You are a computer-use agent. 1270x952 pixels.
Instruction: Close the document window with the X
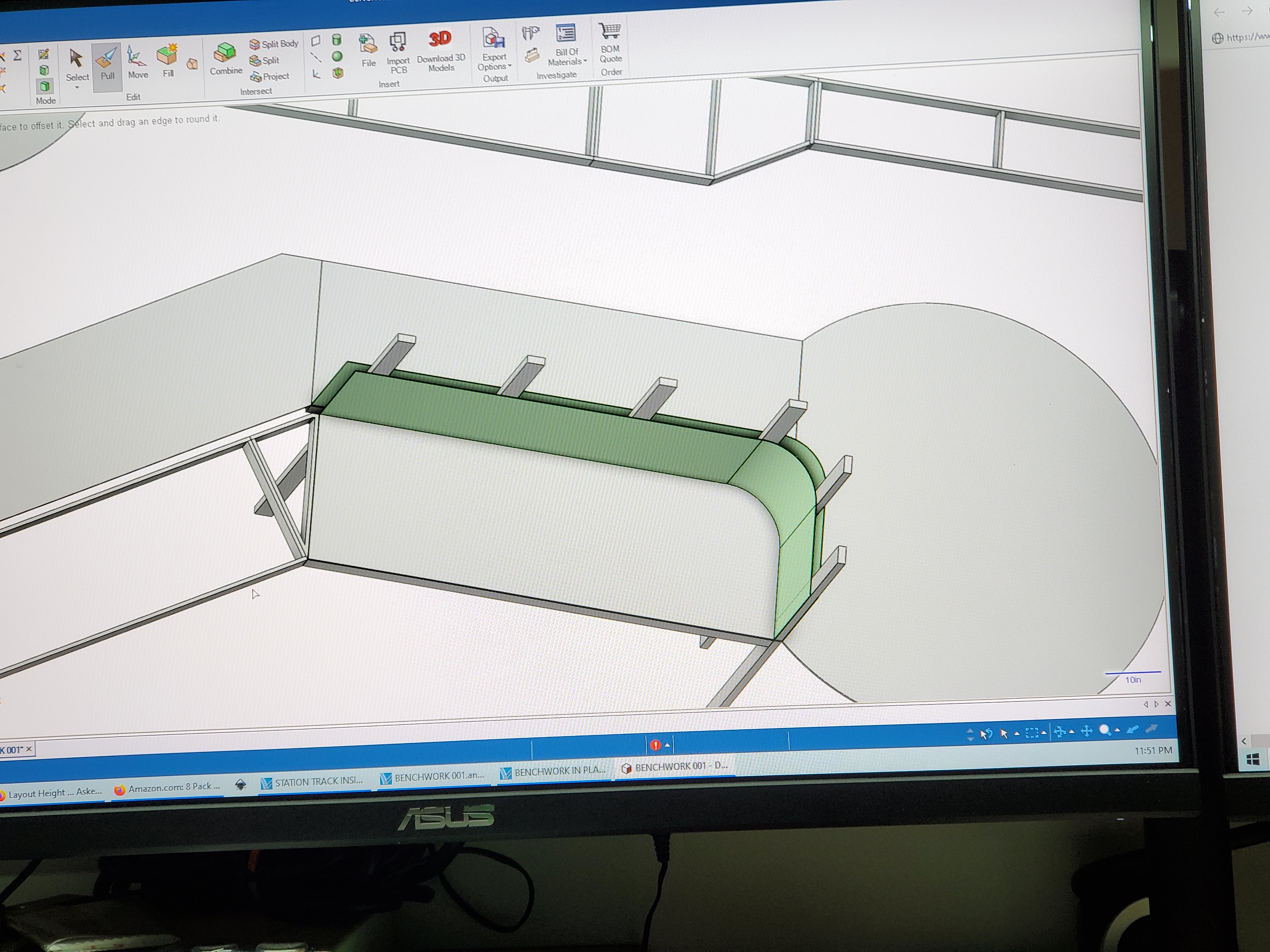click(x=1168, y=704)
